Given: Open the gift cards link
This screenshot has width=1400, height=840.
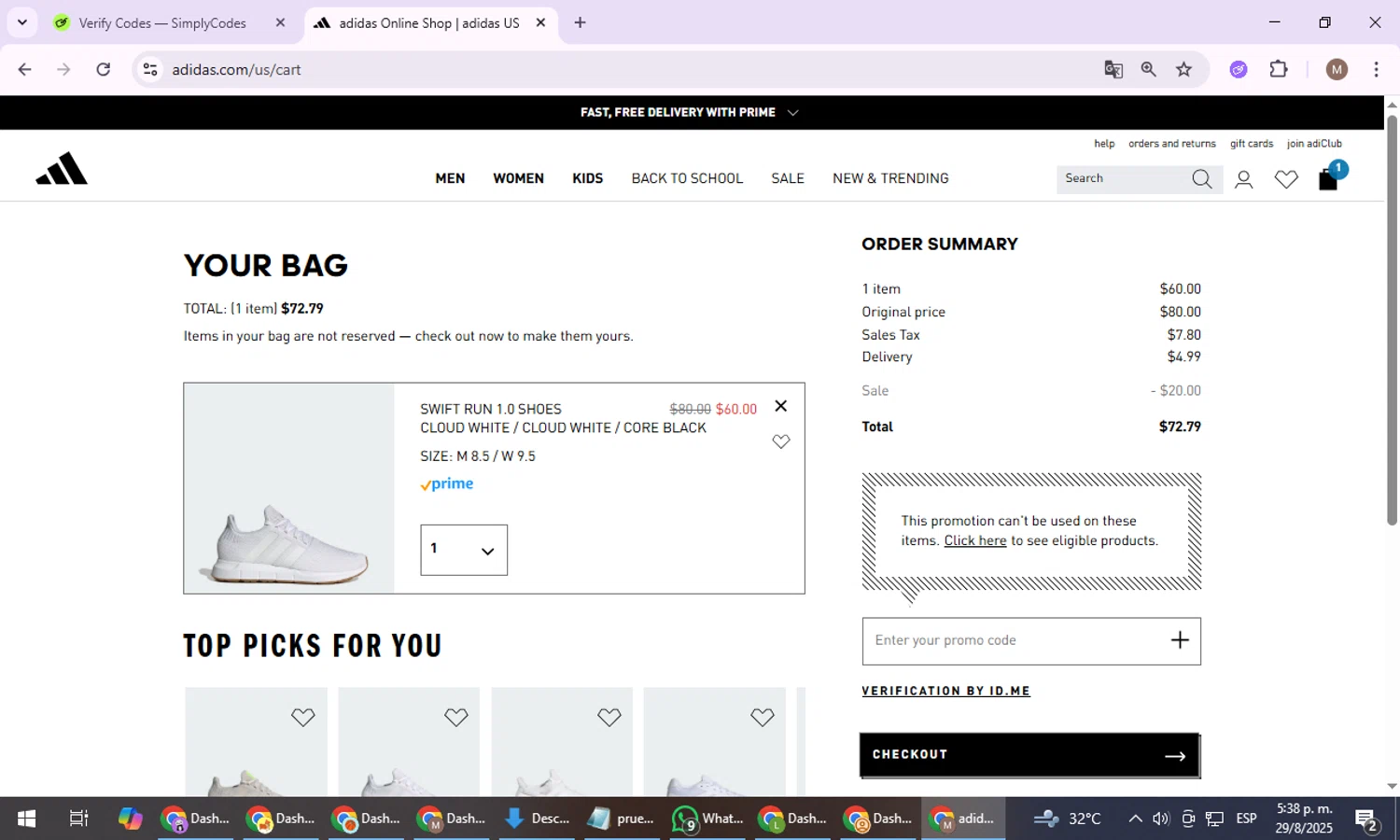Looking at the screenshot, I should click(1252, 144).
